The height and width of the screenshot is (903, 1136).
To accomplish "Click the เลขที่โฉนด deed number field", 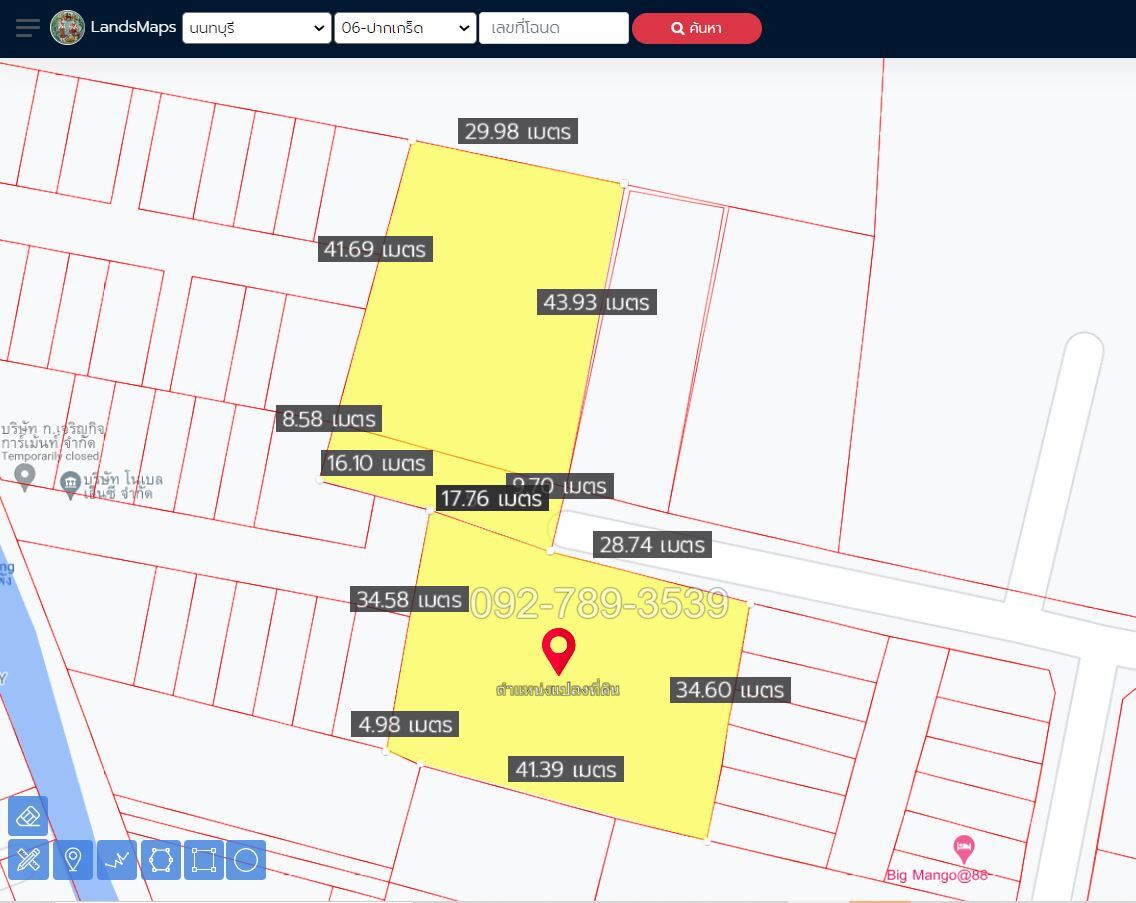I will [x=553, y=28].
